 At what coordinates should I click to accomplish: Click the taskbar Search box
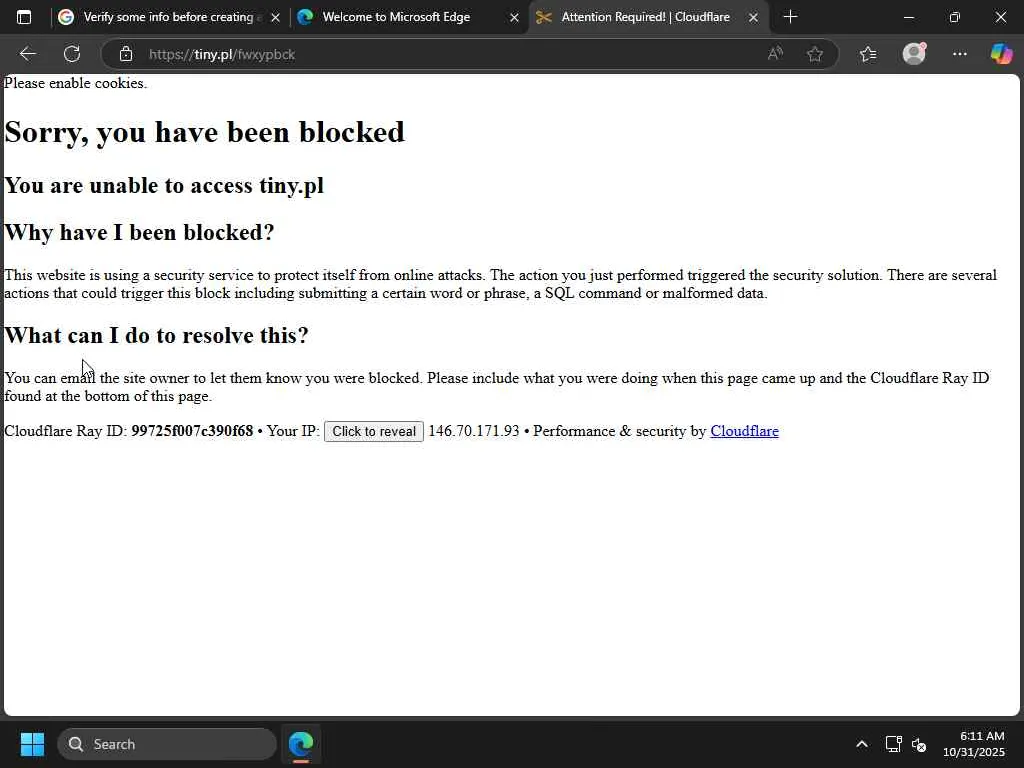[167, 744]
